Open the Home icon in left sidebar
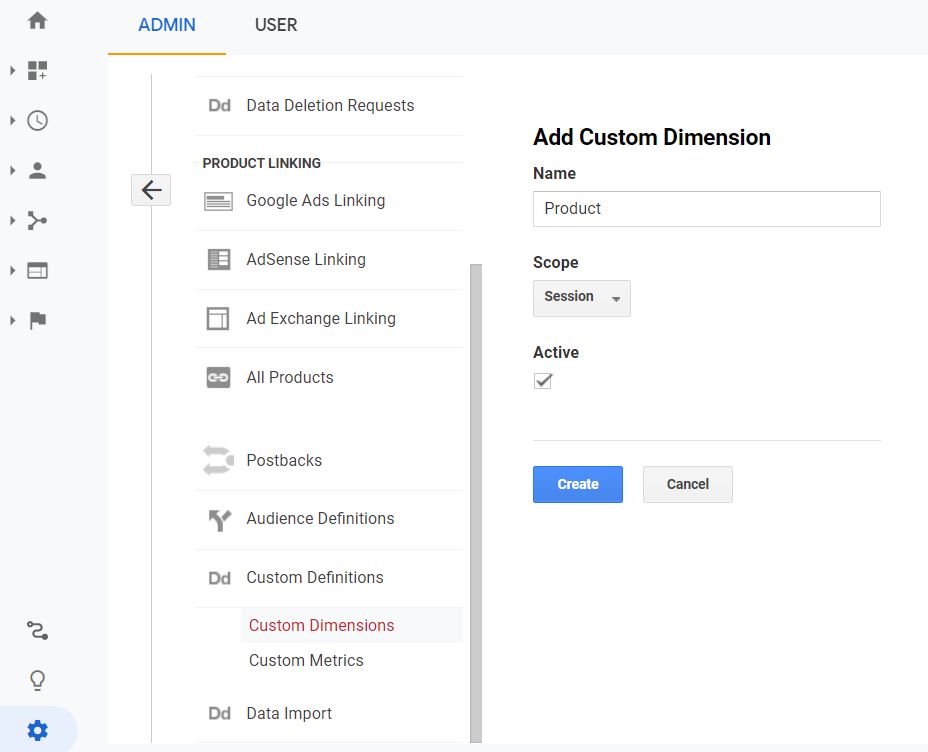928x752 pixels. [37, 18]
